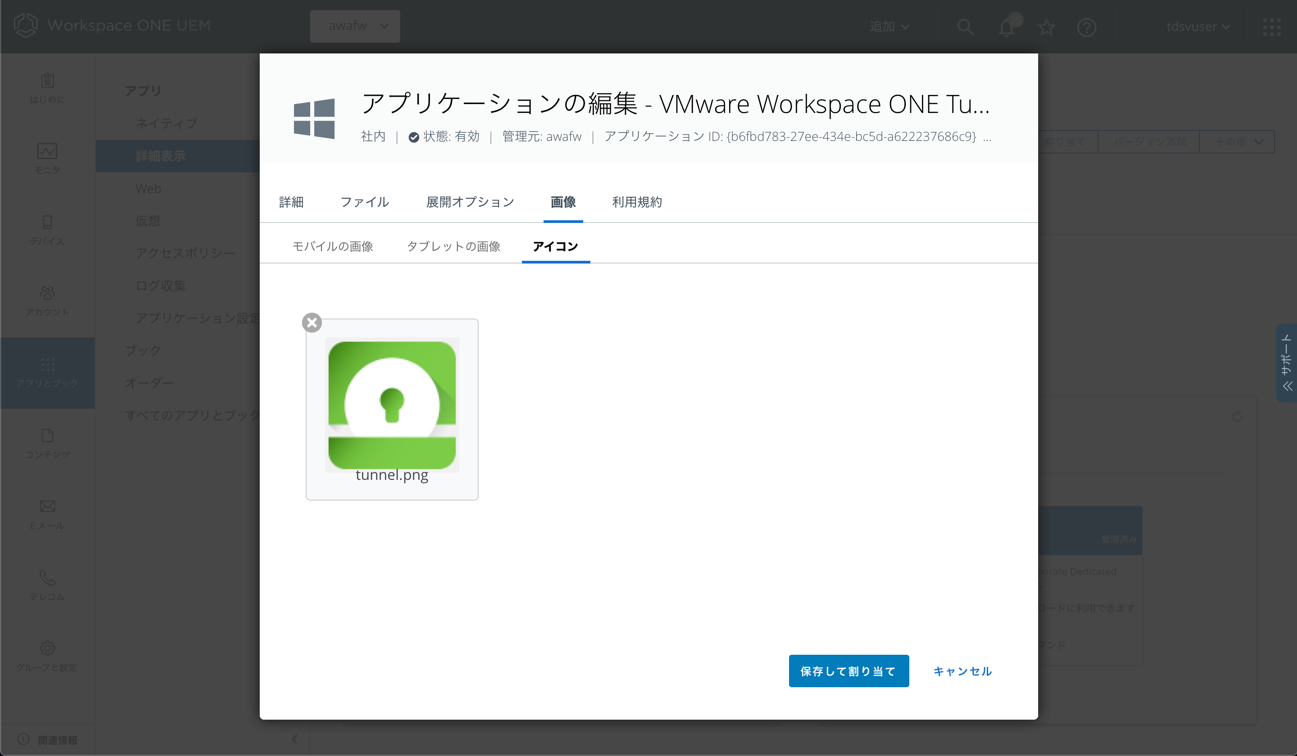Click the refresh icon behind the dialog

(x=1237, y=417)
